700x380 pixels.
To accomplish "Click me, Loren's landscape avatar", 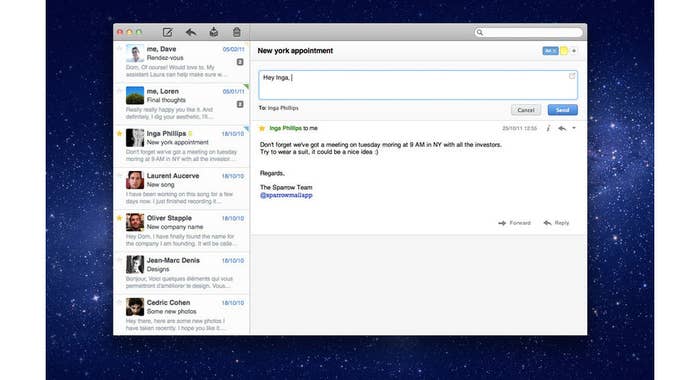I will (135, 96).
